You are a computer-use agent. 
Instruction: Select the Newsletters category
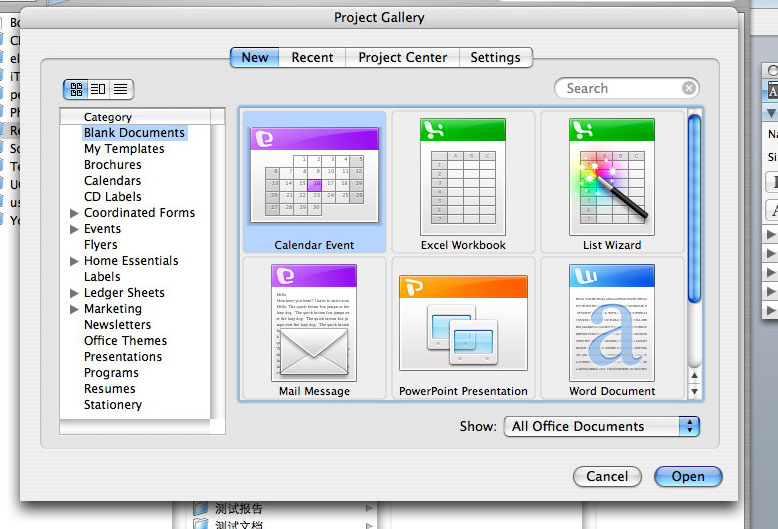click(x=118, y=325)
